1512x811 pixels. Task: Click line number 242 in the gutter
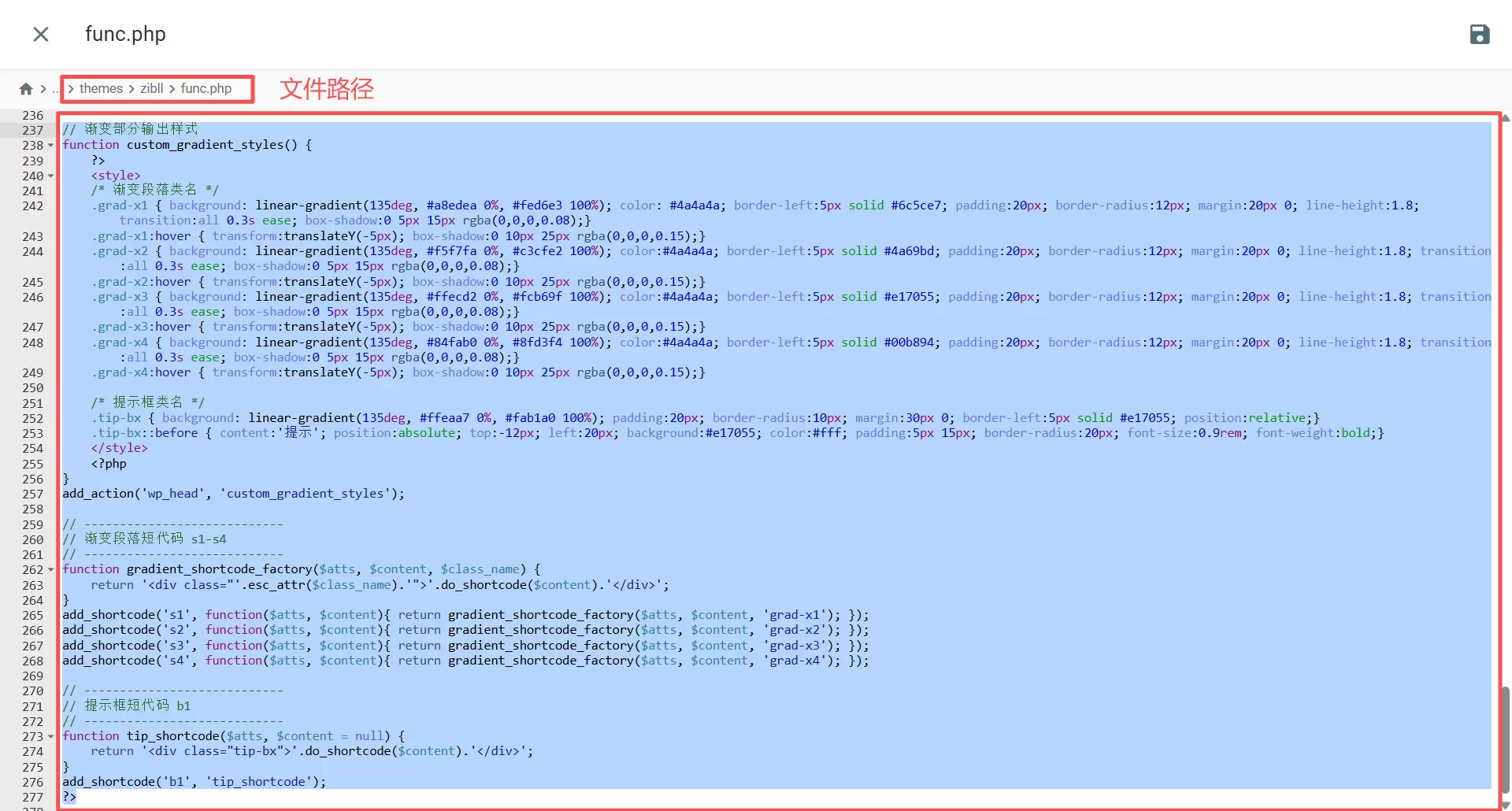(x=33, y=206)
